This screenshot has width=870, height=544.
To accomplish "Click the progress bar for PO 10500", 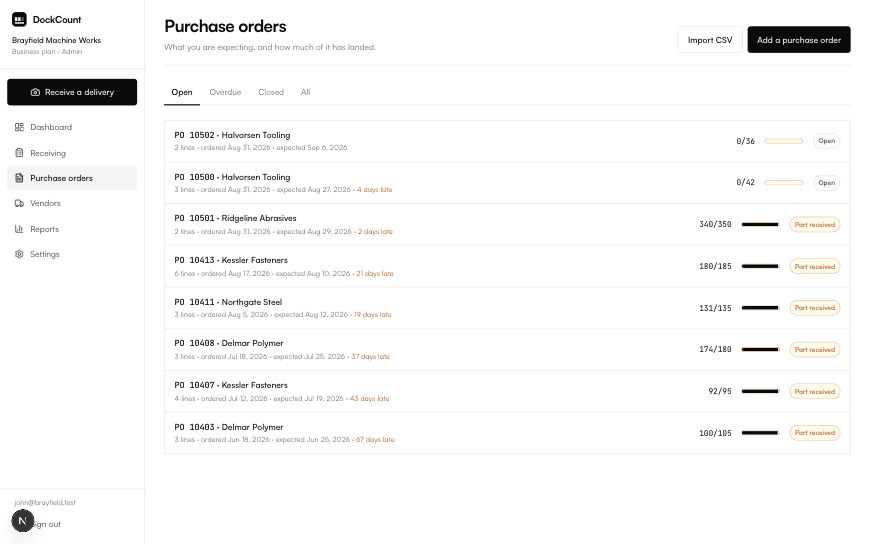I will tap(783, 183).
